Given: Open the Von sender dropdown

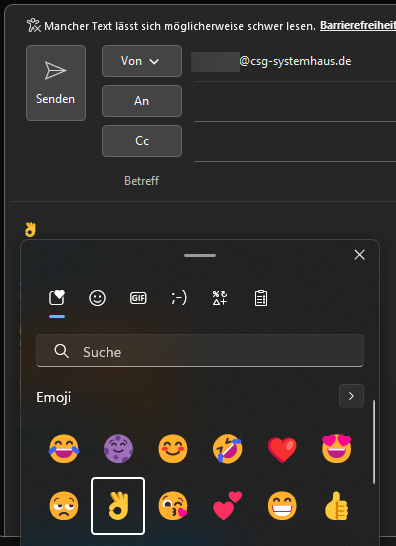Looking at the screenshot, I should coord(142,61).
